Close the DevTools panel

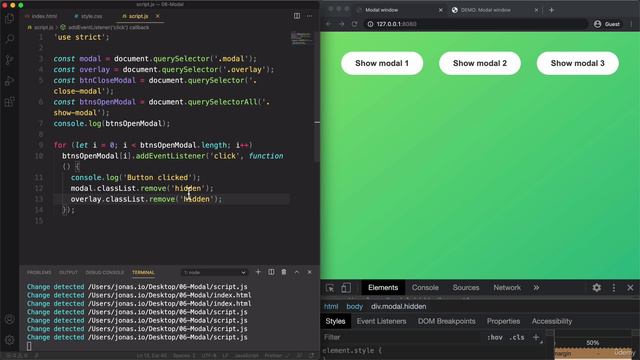(x=630, y=288)
